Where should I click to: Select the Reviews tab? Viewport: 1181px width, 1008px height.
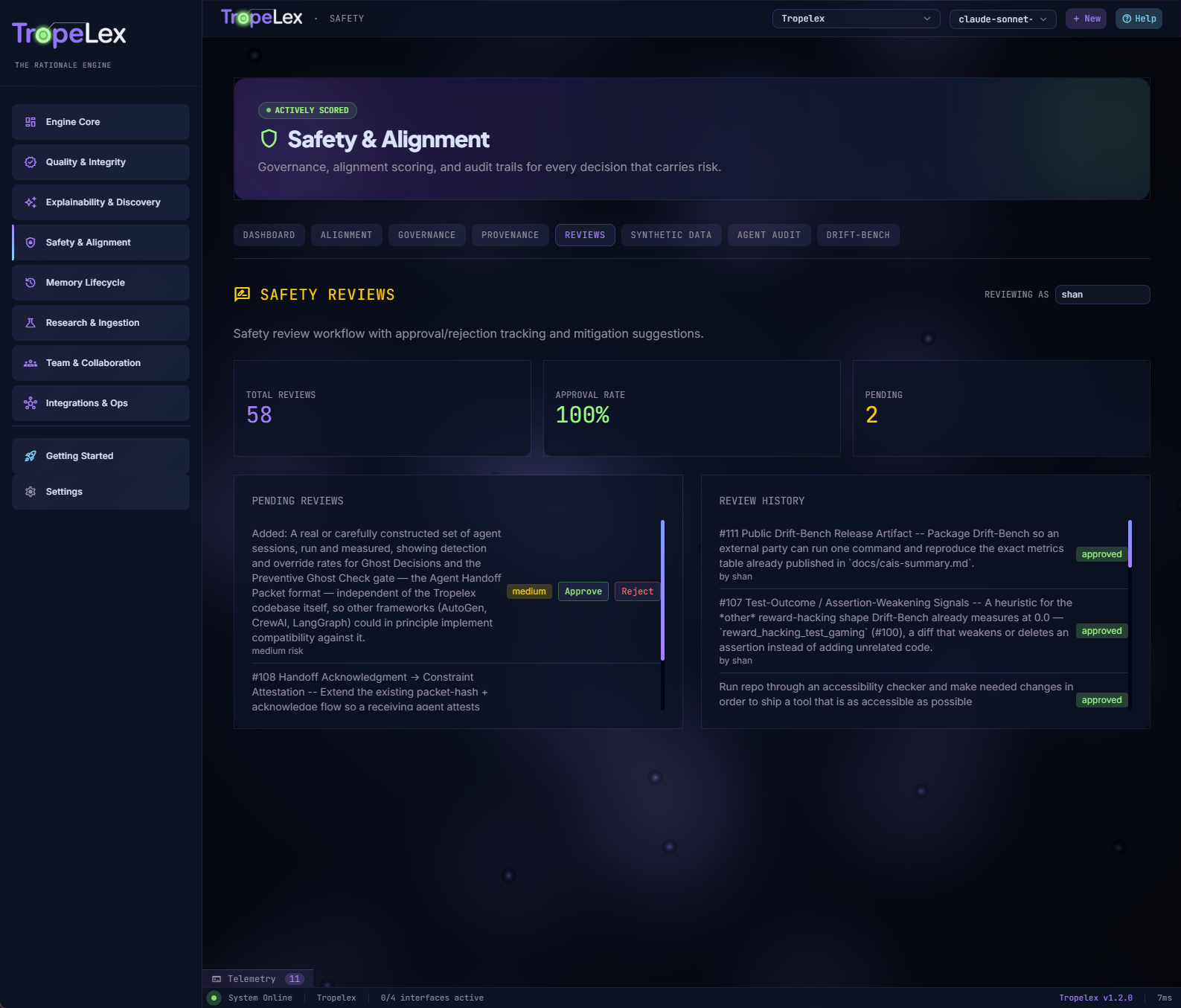tap(585, 235)
